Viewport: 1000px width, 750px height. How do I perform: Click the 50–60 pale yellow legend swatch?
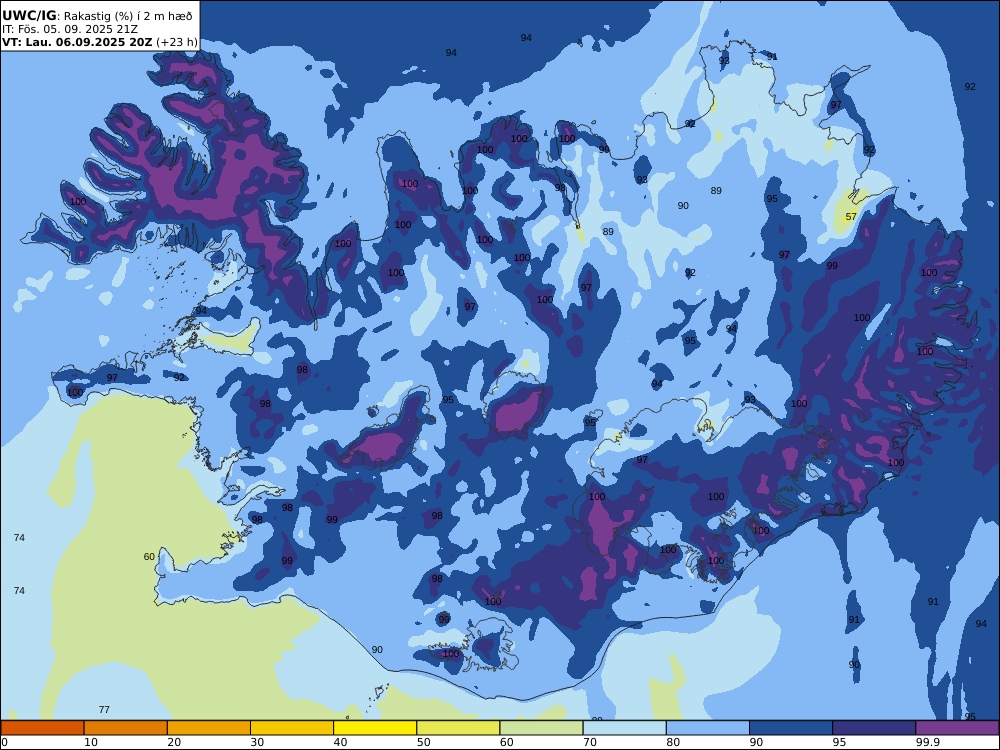tap(459, 728)
